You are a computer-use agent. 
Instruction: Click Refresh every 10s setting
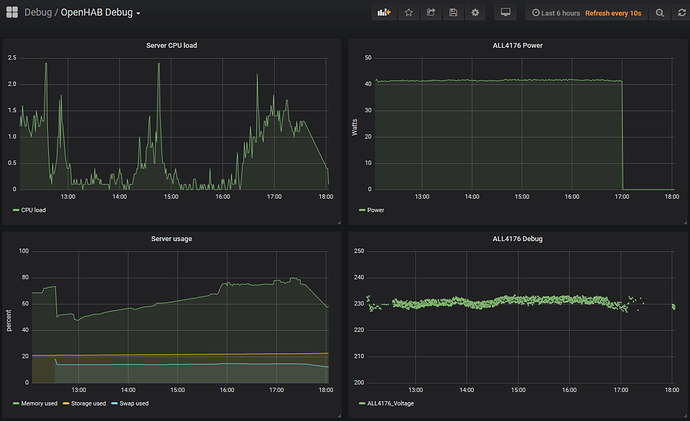click(x=613, y=13)
